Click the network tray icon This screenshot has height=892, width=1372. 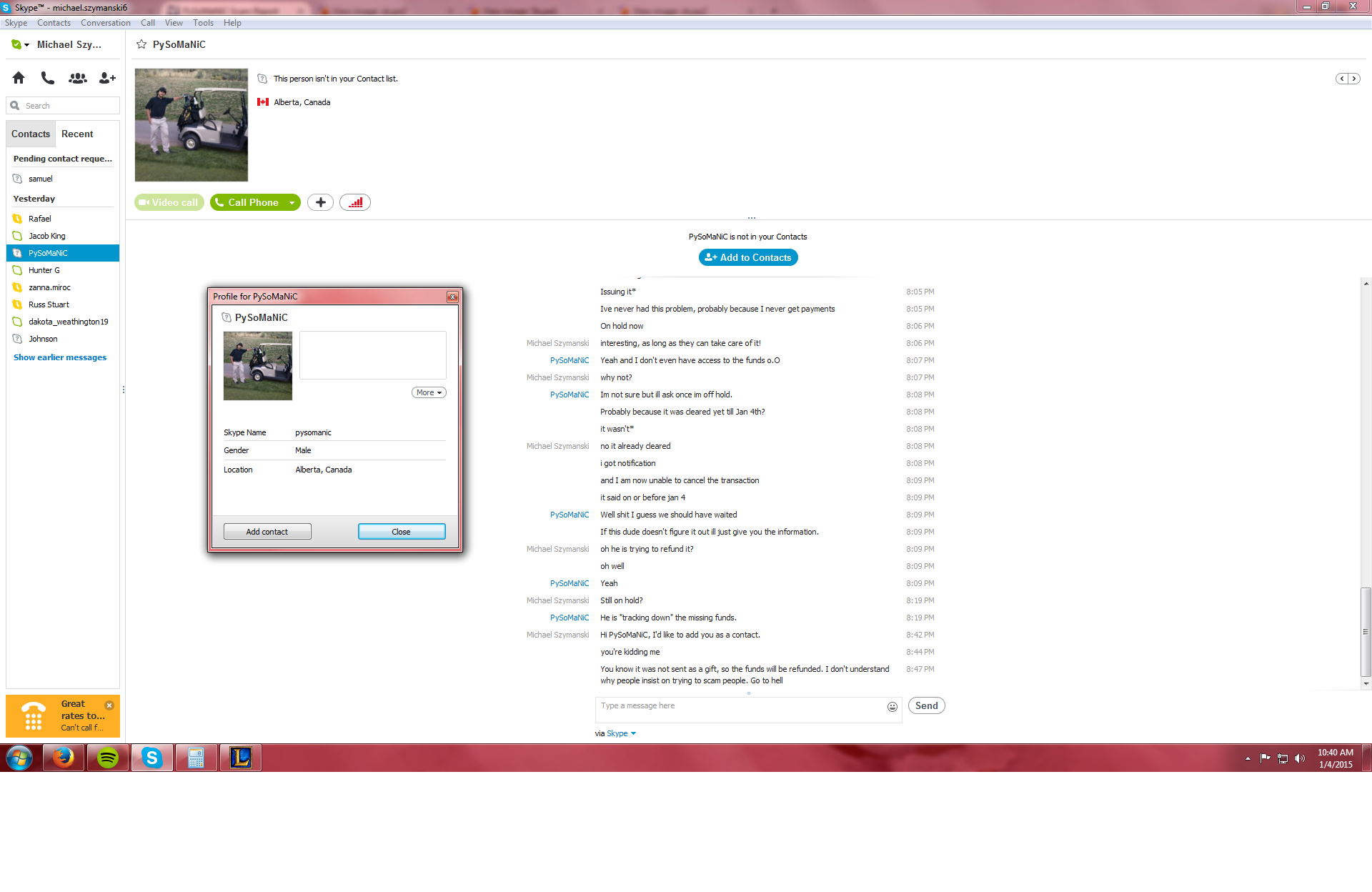1283,759
